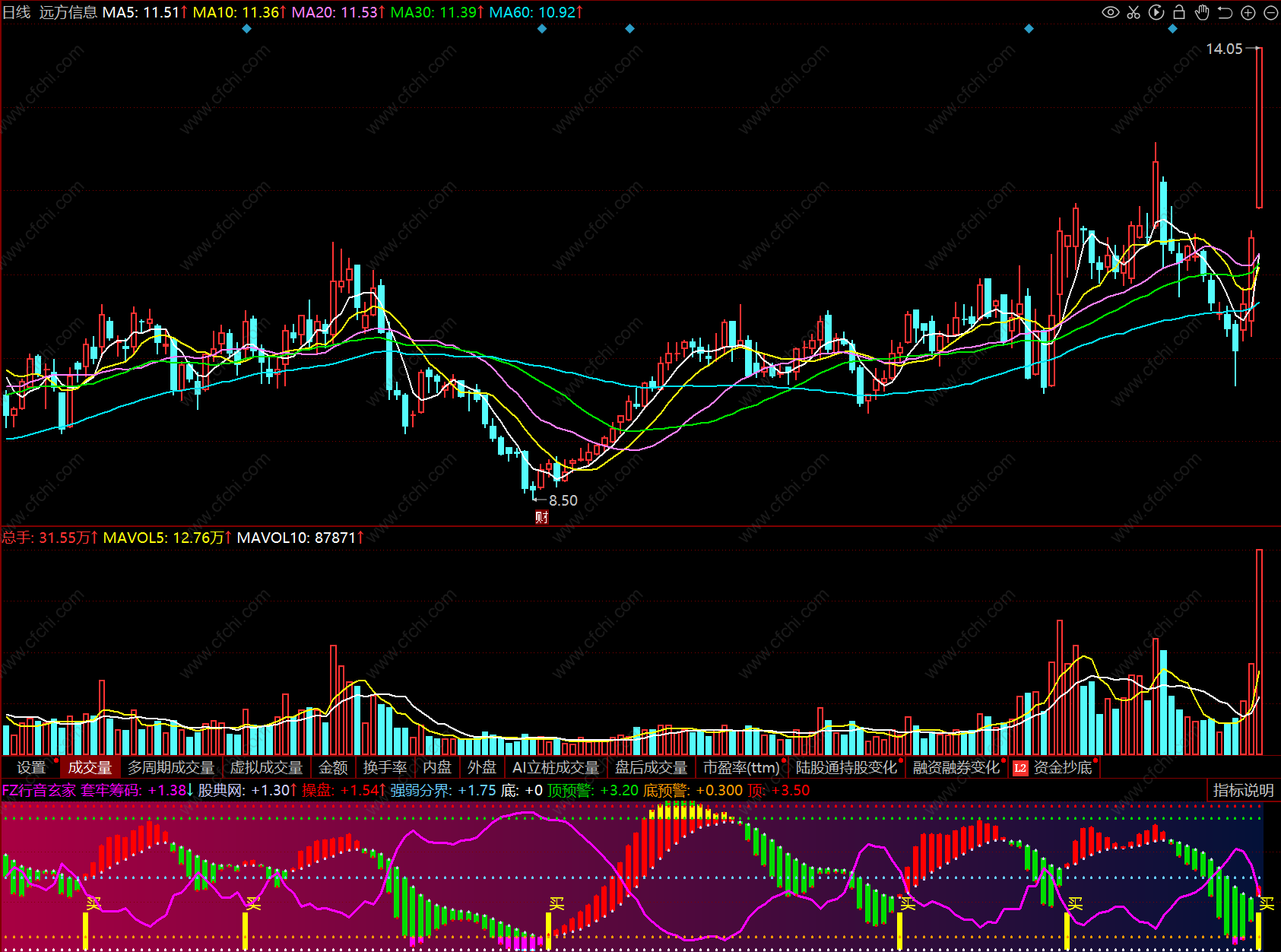
Task: Switch to 虚拟成交量 tab
Action: [266, 768]
